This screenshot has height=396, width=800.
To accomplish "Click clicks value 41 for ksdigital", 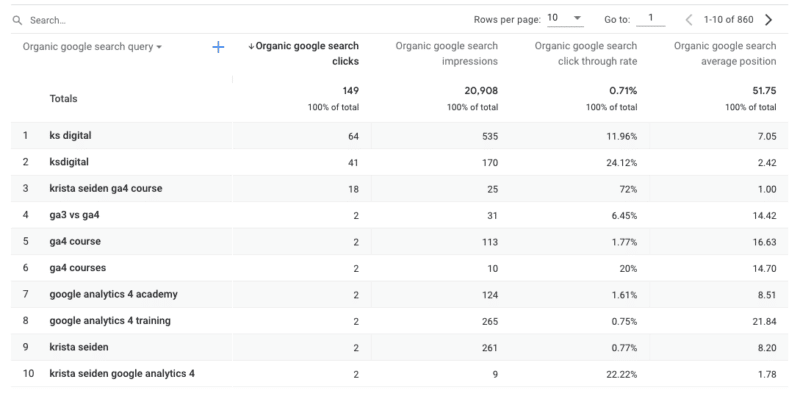I will [353, 163].
